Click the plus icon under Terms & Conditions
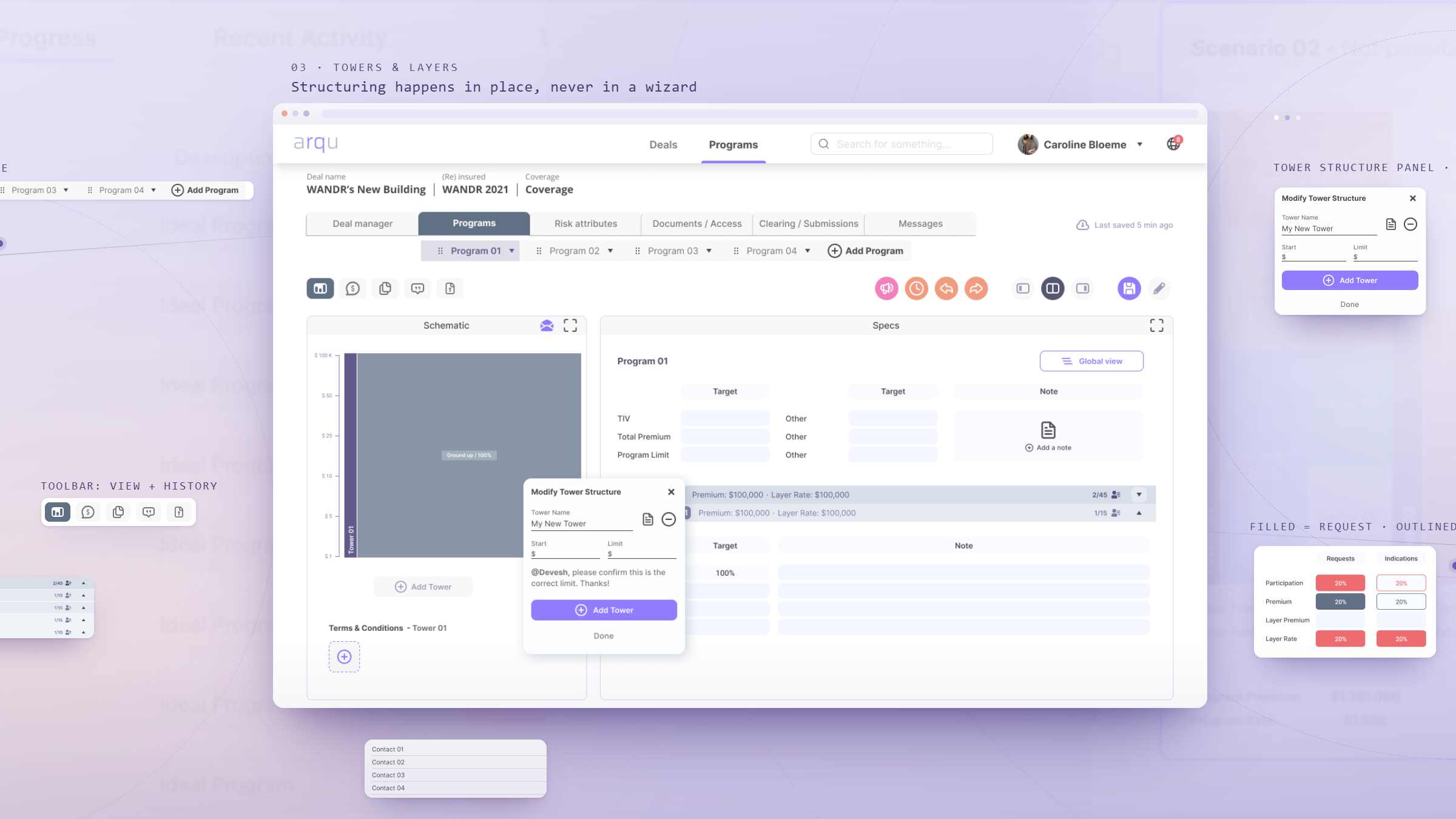 (x=345, y=657)
